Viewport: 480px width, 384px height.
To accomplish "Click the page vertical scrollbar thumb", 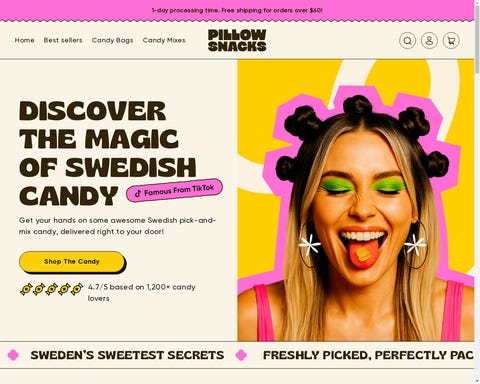I will 477,37.
